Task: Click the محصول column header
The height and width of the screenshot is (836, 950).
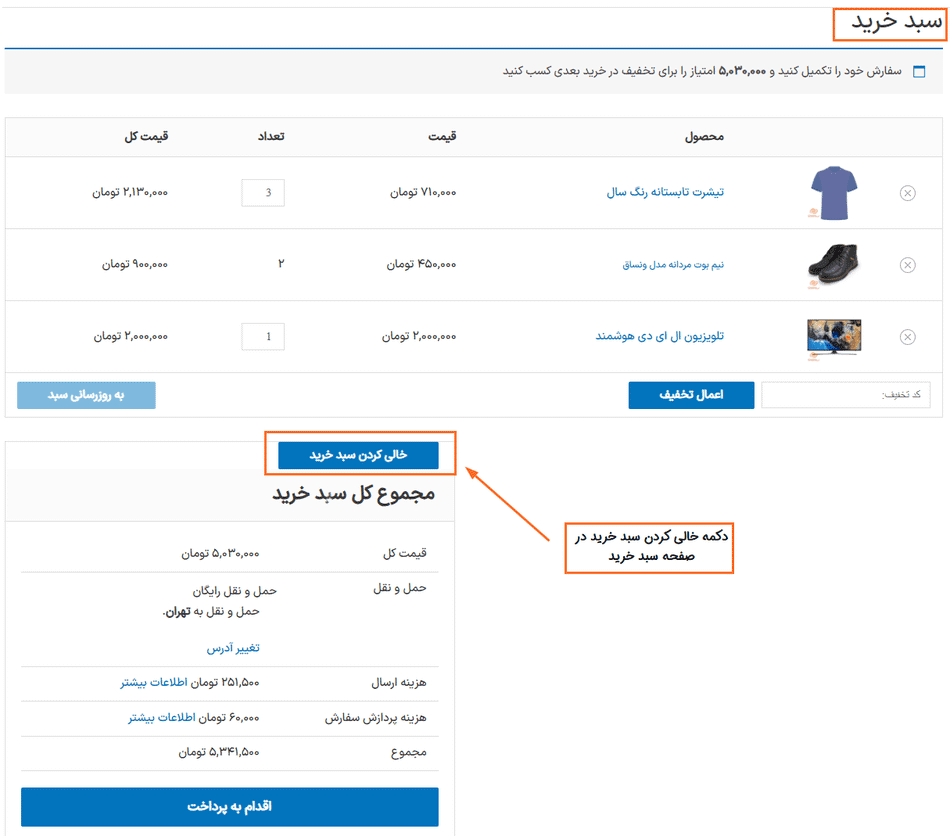Action: [x=704, y=137]
